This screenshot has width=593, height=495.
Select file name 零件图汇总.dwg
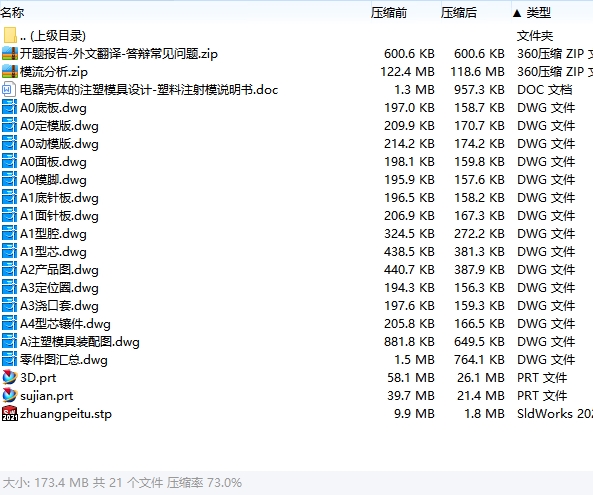[64, 360]
